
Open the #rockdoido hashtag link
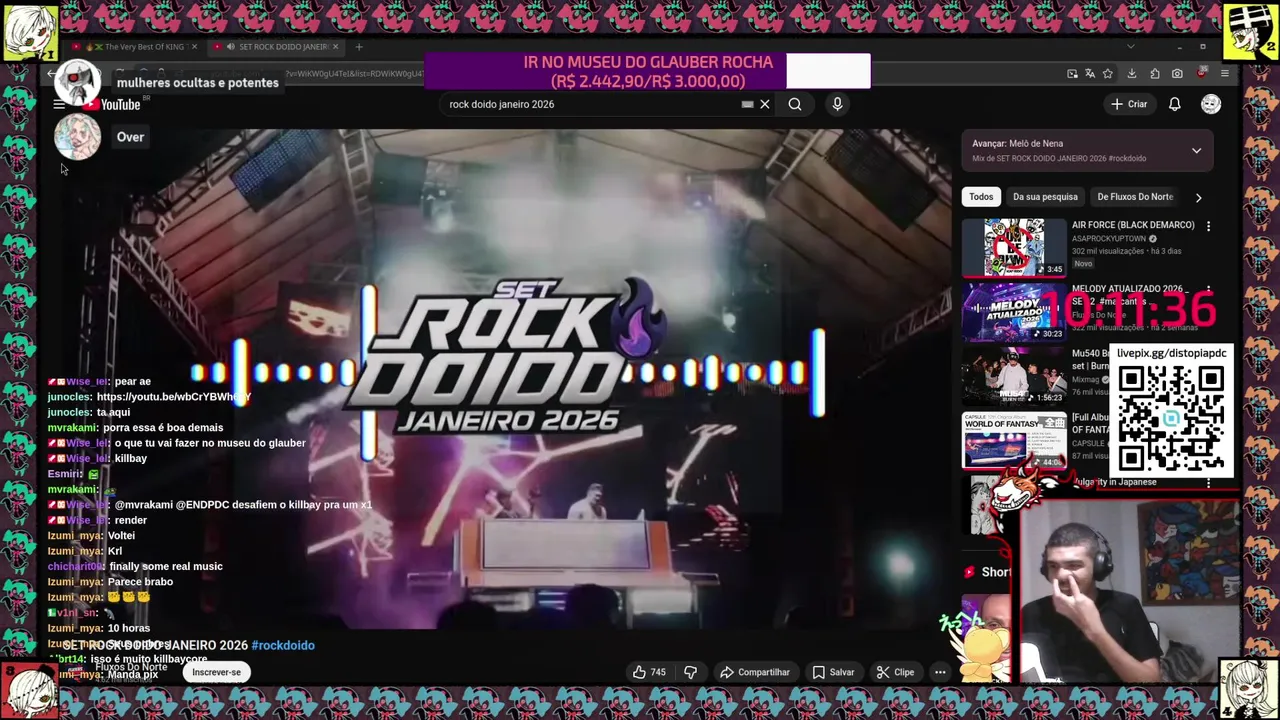[x=283, y=645]
